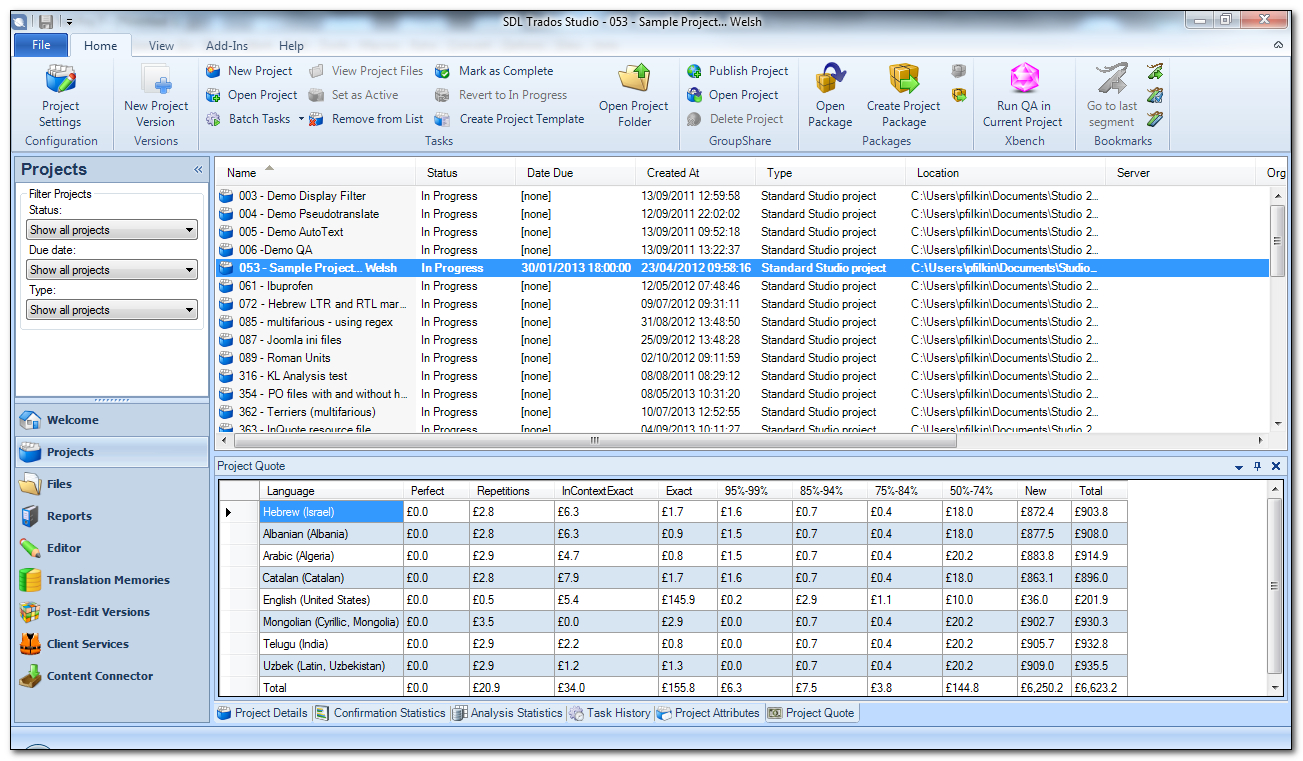Screen dimensions: 1303x761
Task: Close the Project Quote panel
Action: [1276, 466]
